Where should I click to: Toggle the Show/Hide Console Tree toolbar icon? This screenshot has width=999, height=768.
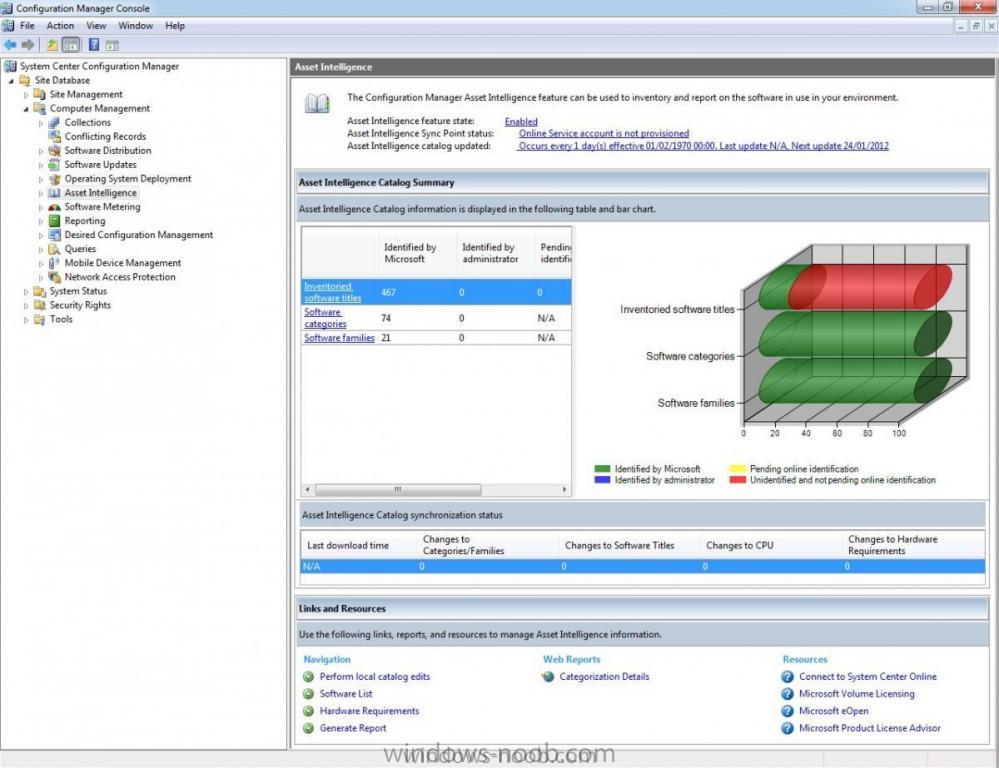[71, 45]
